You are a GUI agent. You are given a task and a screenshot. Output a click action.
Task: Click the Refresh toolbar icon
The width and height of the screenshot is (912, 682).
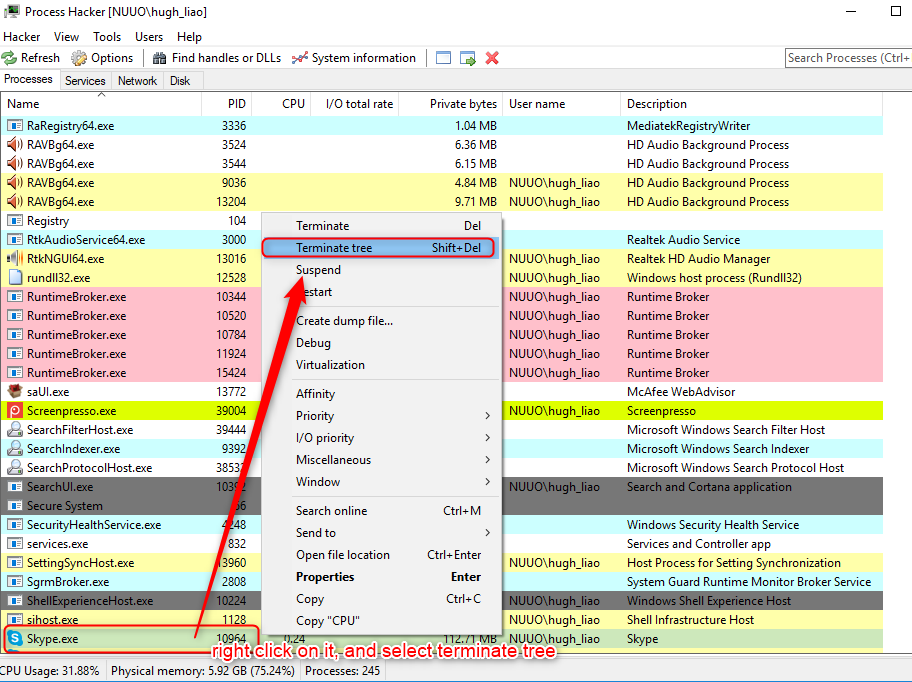click(x=10, y=58)
